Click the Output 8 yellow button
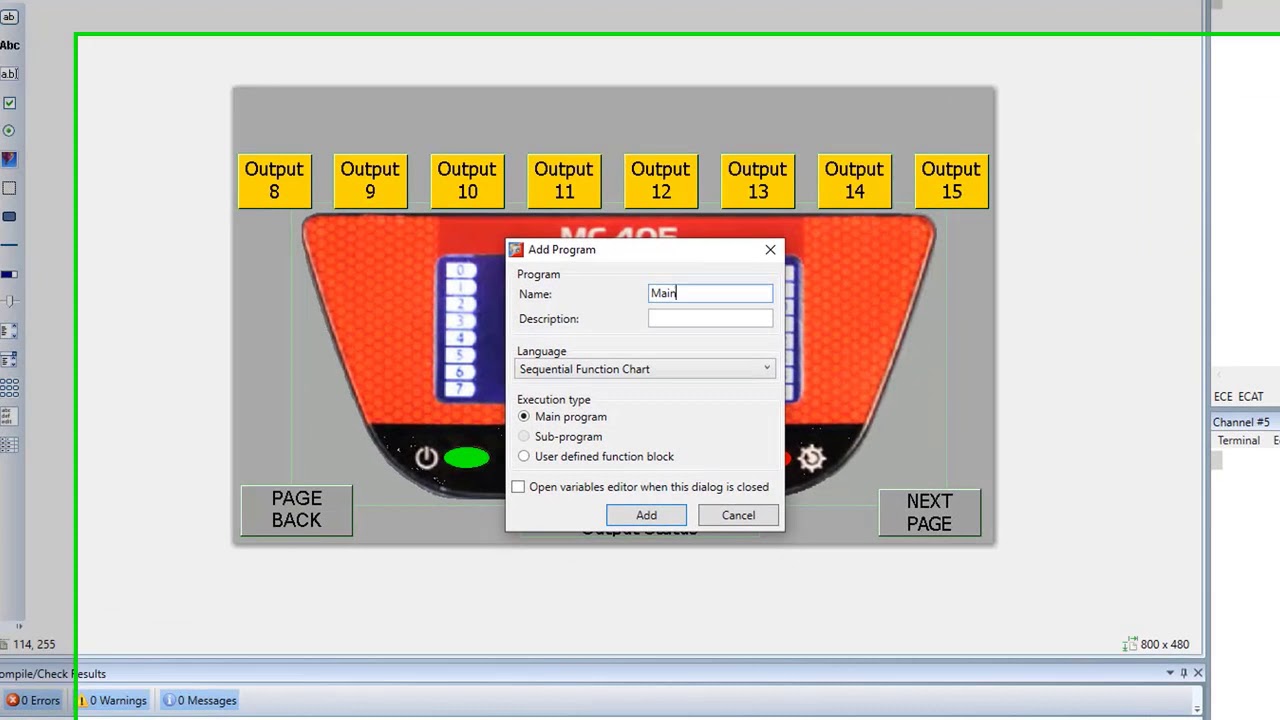 coord(274,180)
